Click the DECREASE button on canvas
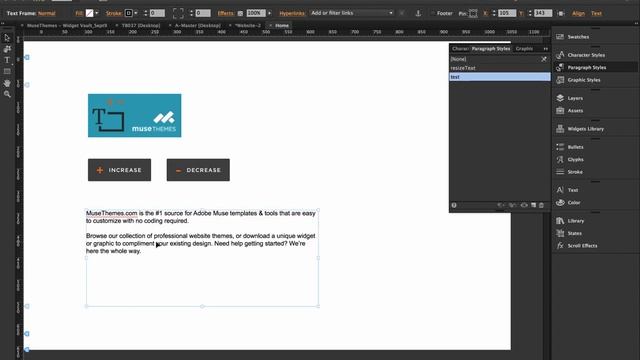 click(x=198, y=170)
